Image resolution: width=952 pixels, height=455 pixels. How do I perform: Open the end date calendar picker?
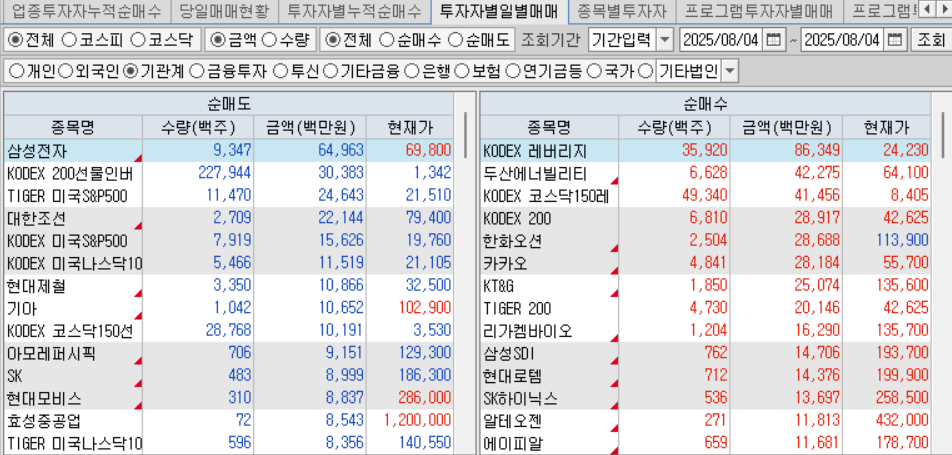coord(895,41)
